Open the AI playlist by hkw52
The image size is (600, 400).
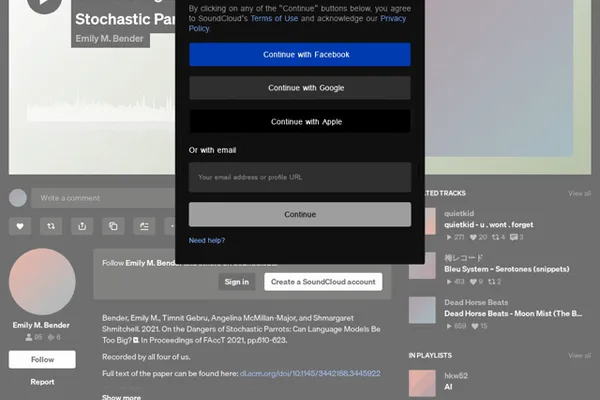448,387
